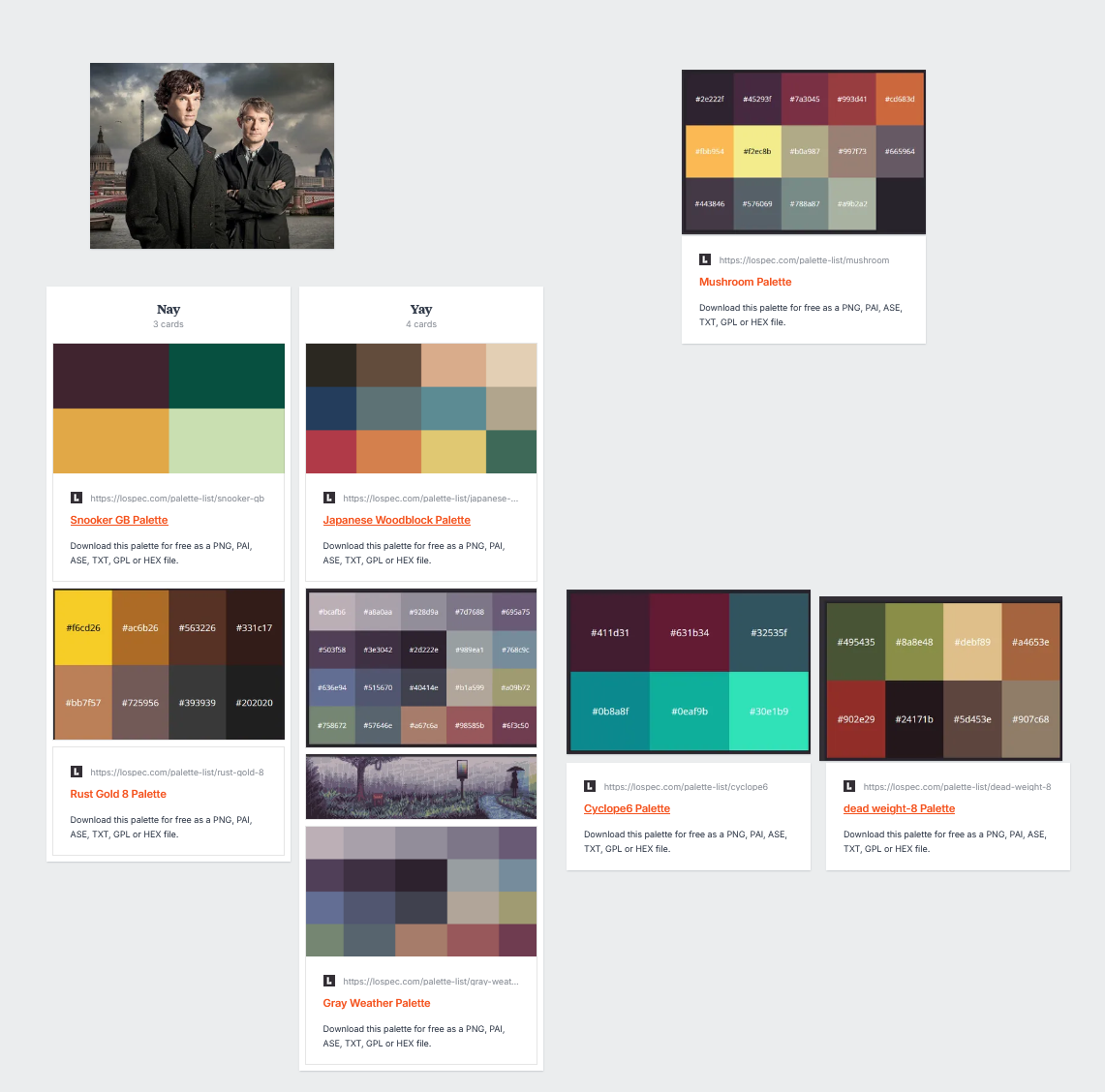Screen dimensions: 1105x1092
Task: Click the Lospec favicon on the Japanese Woodblock card
Action: [329, 499]
